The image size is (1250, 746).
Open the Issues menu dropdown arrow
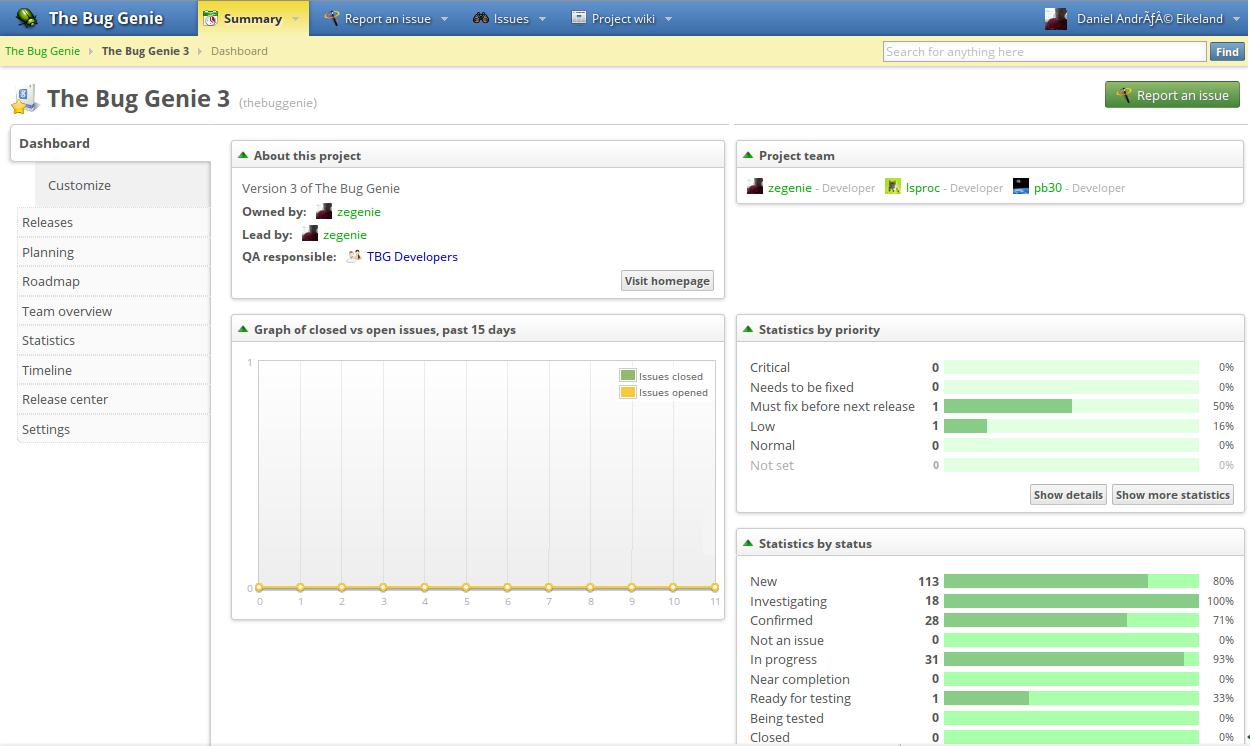542,19
